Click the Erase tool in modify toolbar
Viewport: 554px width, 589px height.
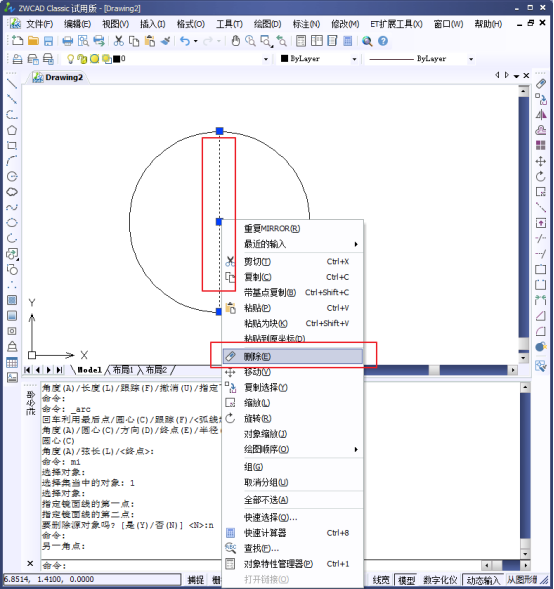pyautogui.click(x=541, y=83)
